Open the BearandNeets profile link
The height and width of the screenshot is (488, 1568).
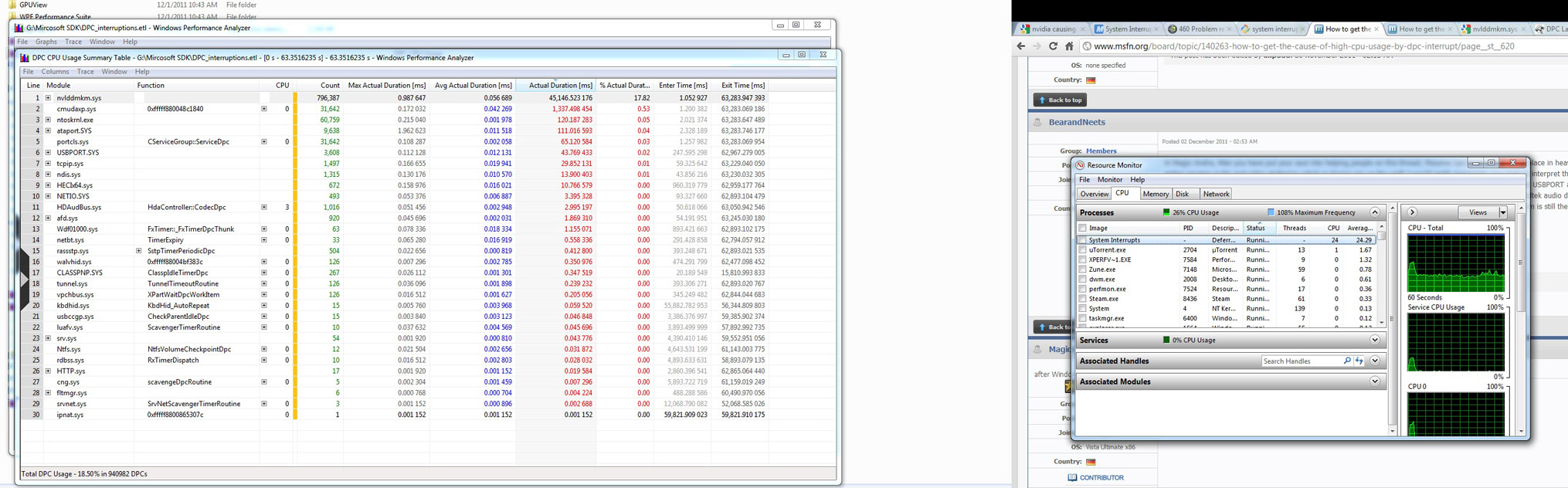(x=1077, y=122)
